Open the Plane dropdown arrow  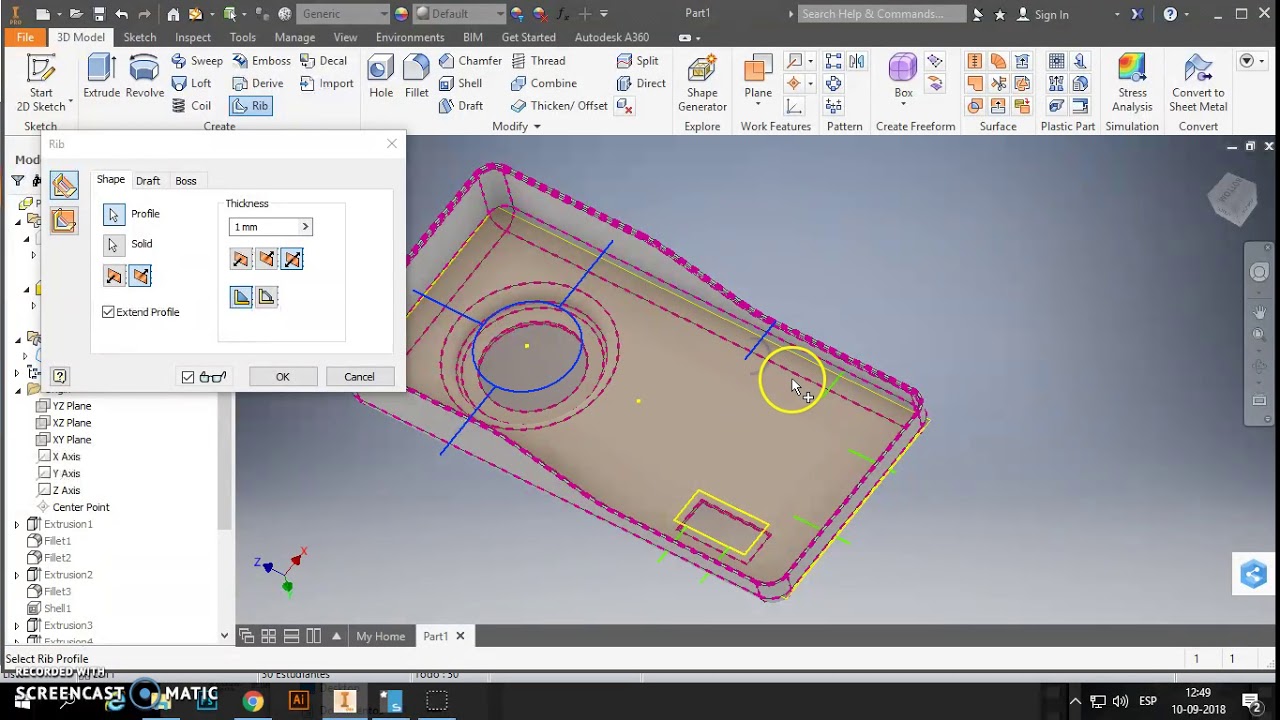pos(758,104)
